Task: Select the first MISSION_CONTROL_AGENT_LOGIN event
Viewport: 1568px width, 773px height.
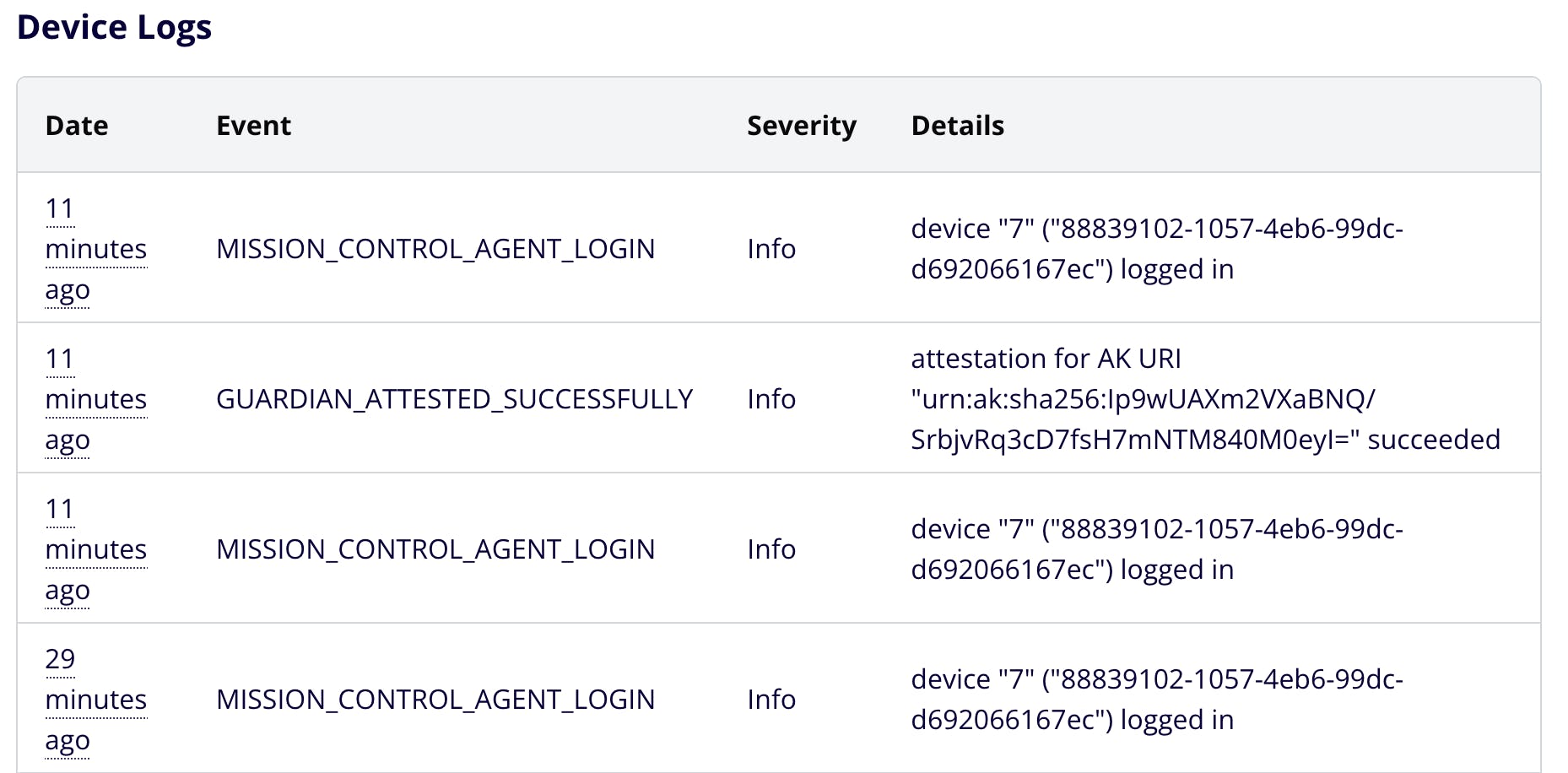Action: [435, 249]
